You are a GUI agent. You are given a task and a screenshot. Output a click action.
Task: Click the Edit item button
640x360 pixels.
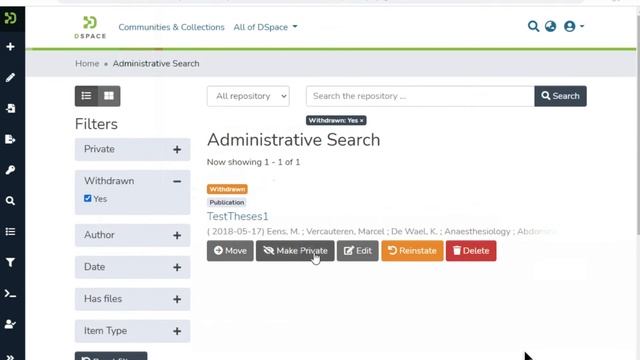(x=358, y=251)
